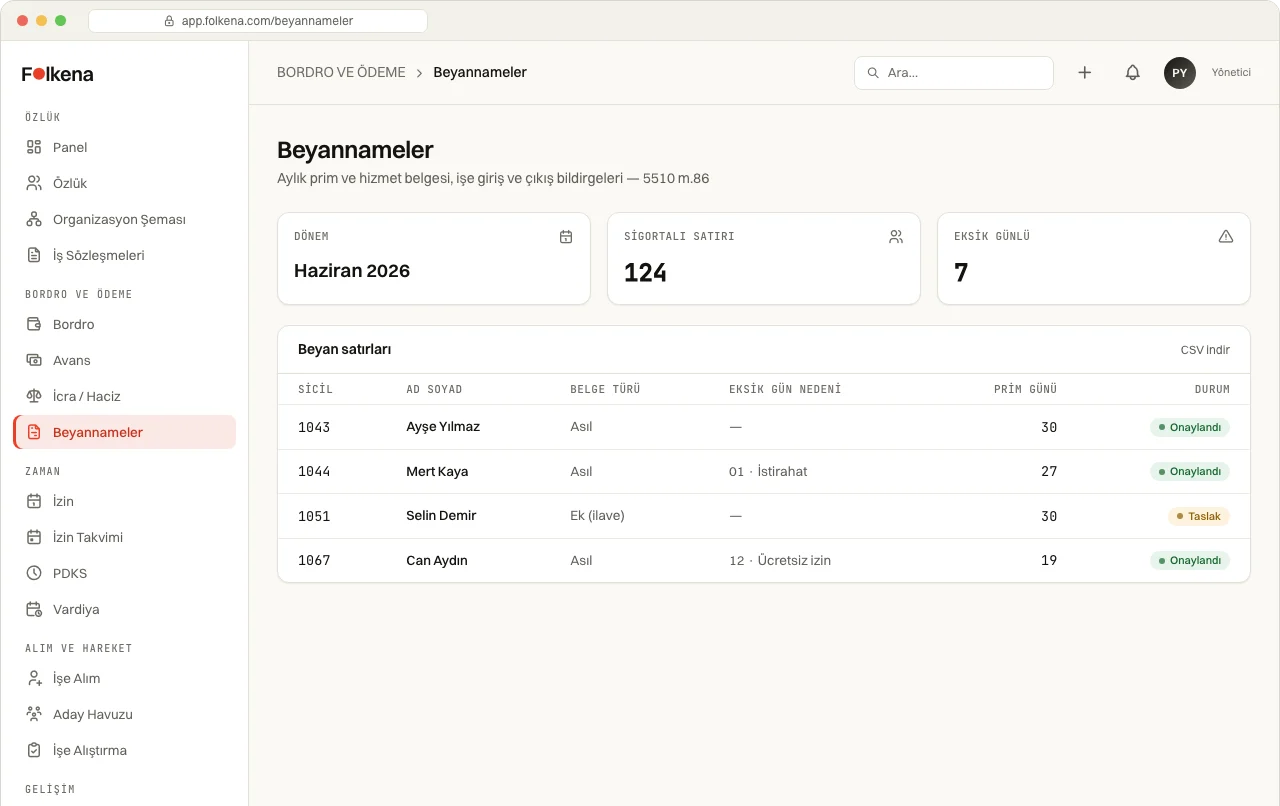Click the warning icon on Eksik Günlü card
This screenshot has width=1280, height=806.
(1226, 237)
